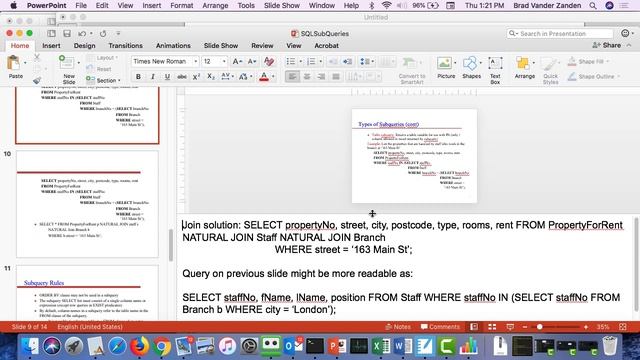Toggle Normal view button in status bar

click(x=474, y=327)
